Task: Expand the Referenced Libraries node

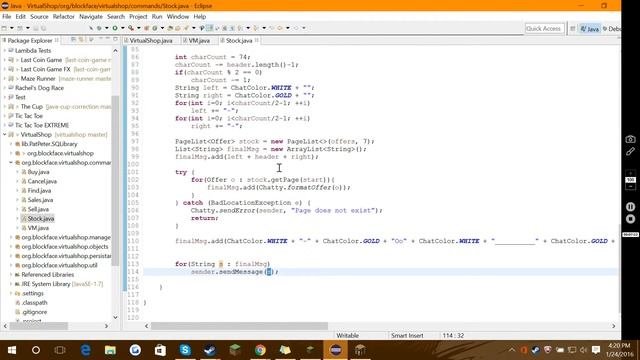Action: [x=11, y=274]
